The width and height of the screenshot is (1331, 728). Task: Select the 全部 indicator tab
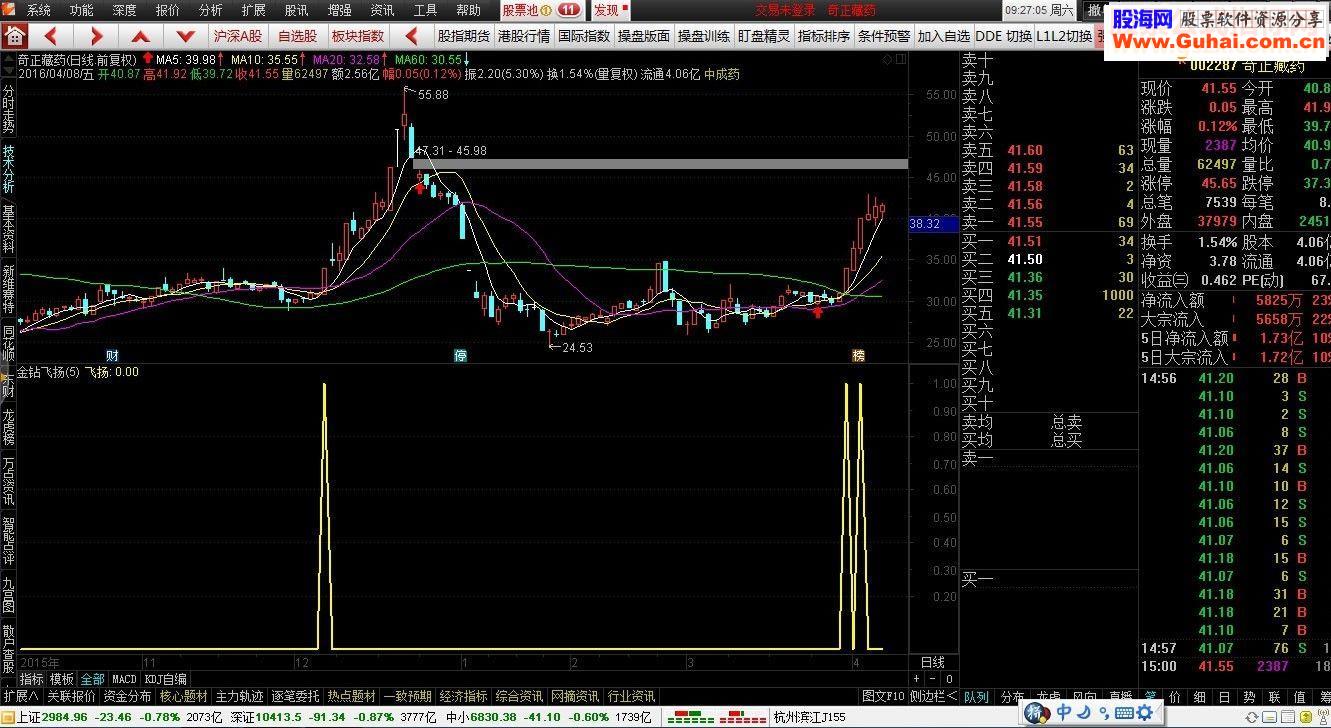tap(92, 679)
